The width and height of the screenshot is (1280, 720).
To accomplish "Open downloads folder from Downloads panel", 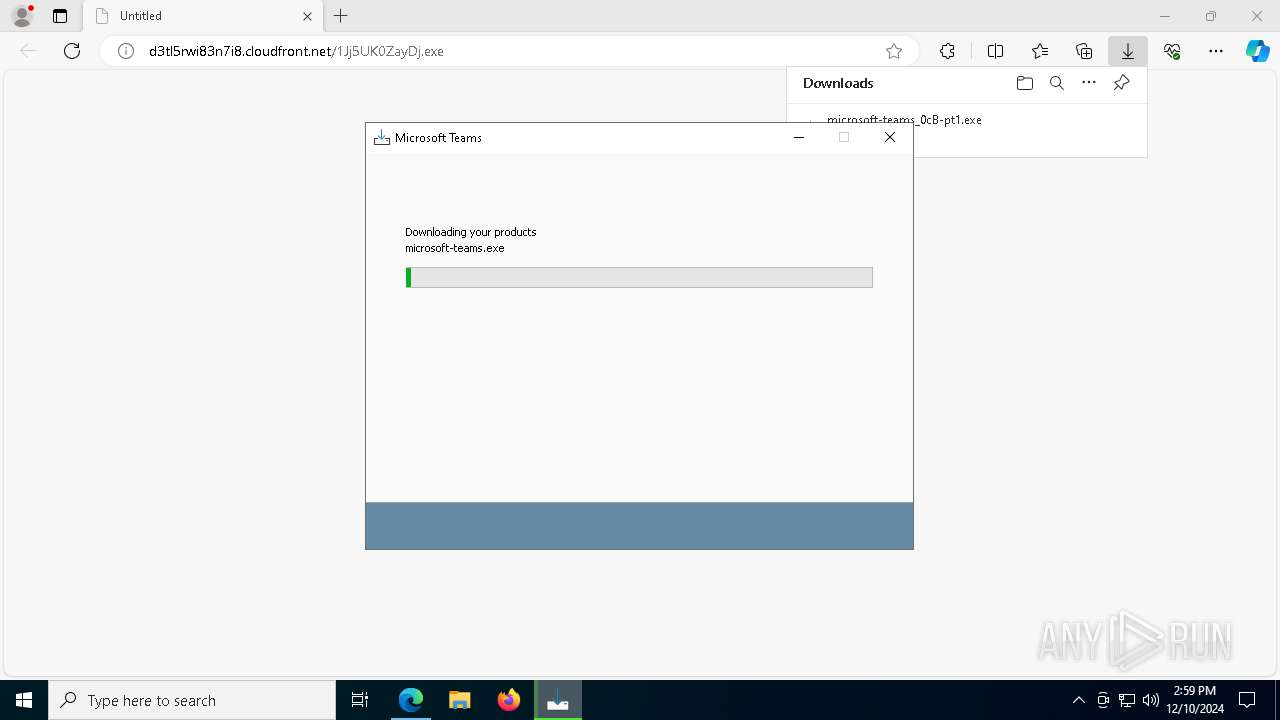I will pos(1024,83).
